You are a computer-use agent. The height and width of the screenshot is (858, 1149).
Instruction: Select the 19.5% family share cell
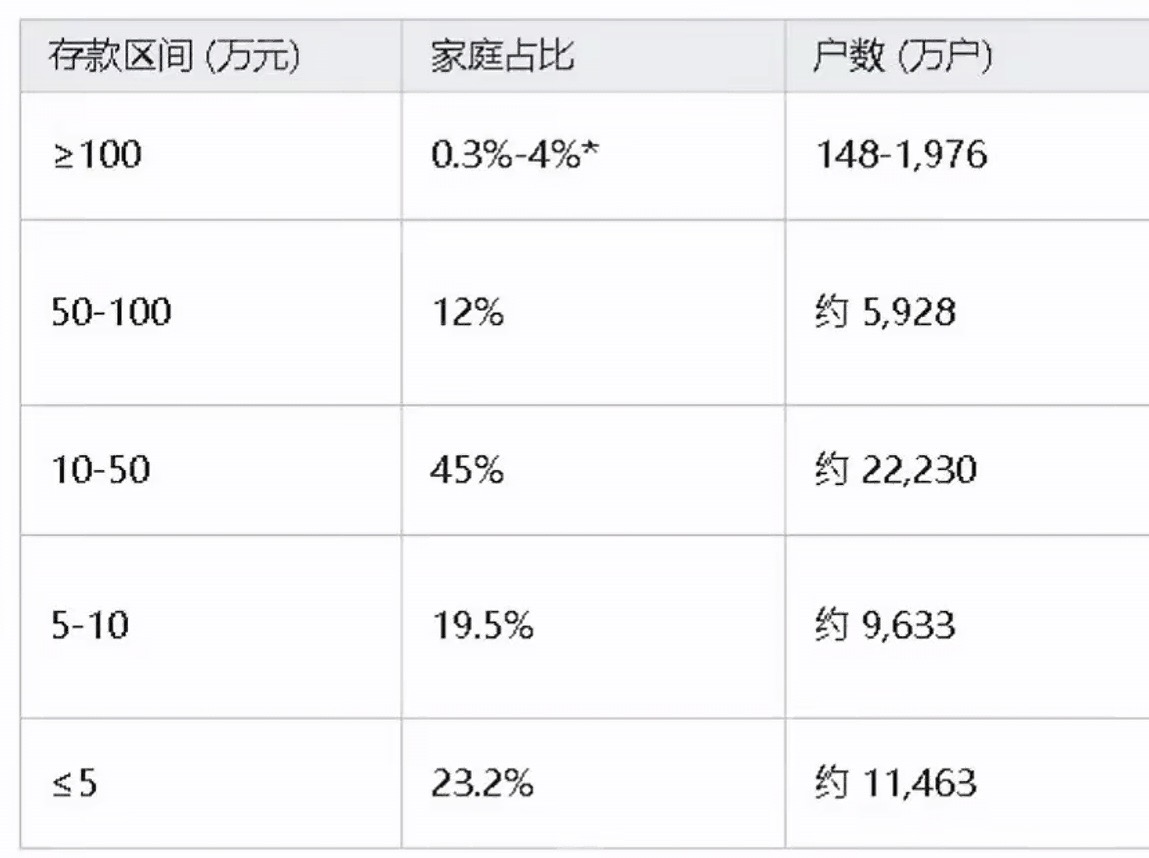(x=482, y=626)
